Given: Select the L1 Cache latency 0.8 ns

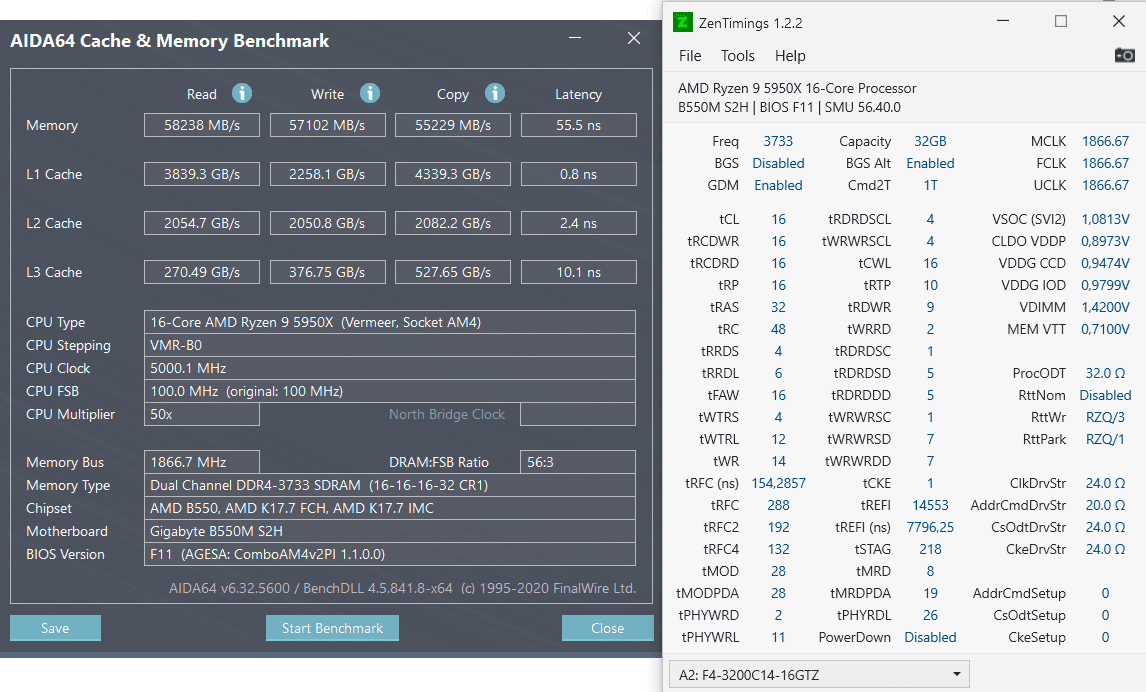Looking at the screenshot, I should tap(578, 174).
